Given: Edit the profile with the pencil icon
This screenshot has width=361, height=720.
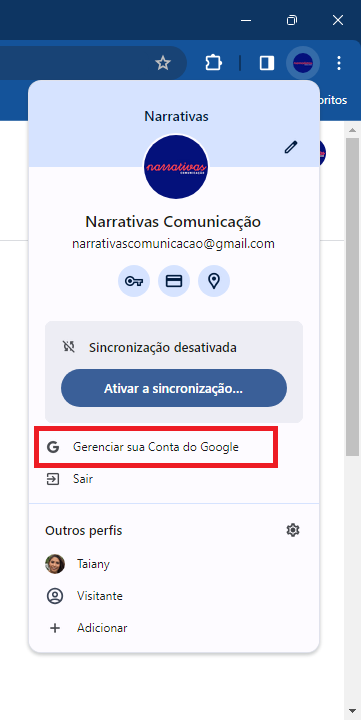Looking at the screenshot, I should (291, 147).
